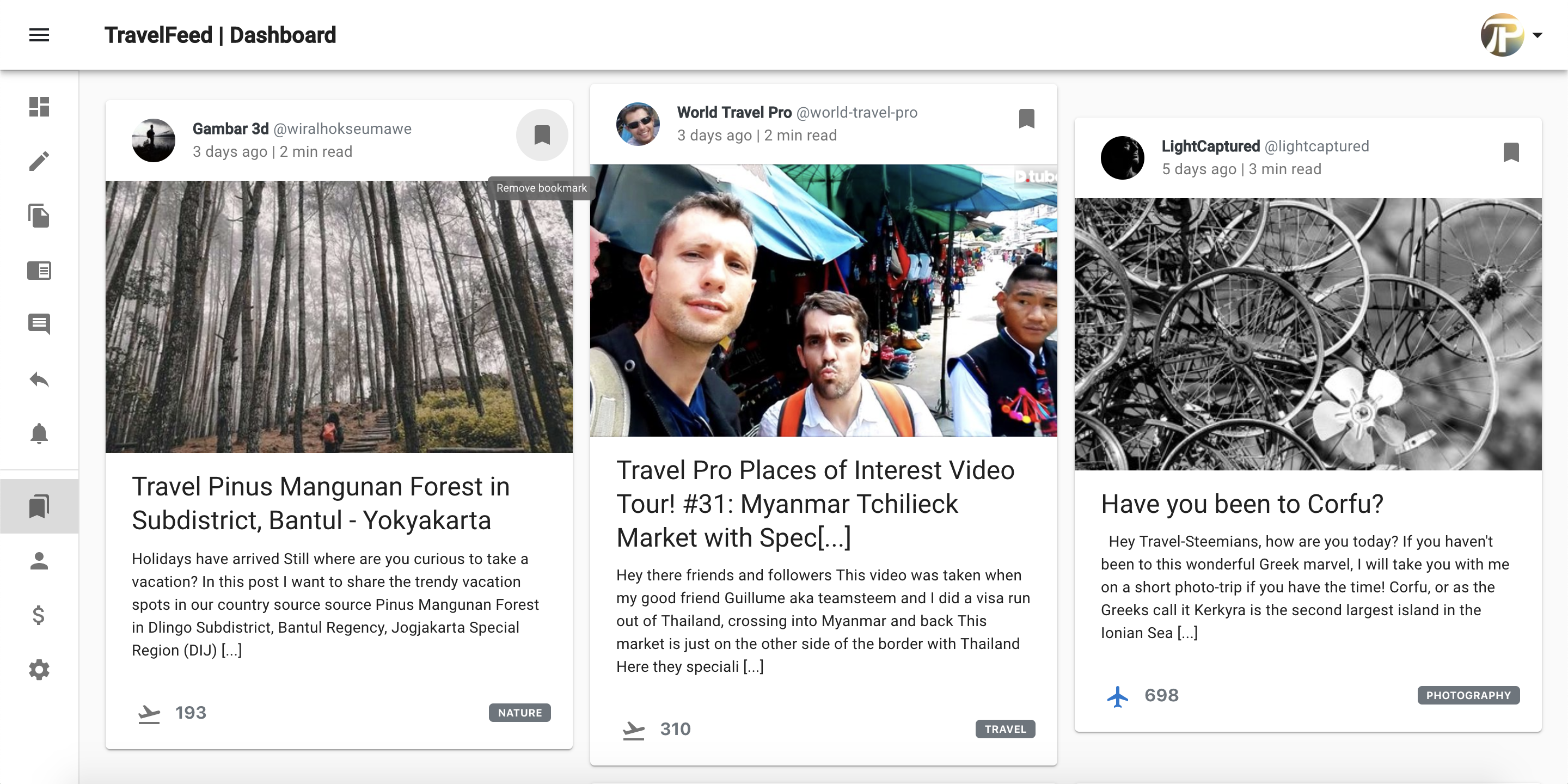The width and height of the screenshot is (1568, 784).
Task: Open the posts list sidebar icon
Action: 39,270
